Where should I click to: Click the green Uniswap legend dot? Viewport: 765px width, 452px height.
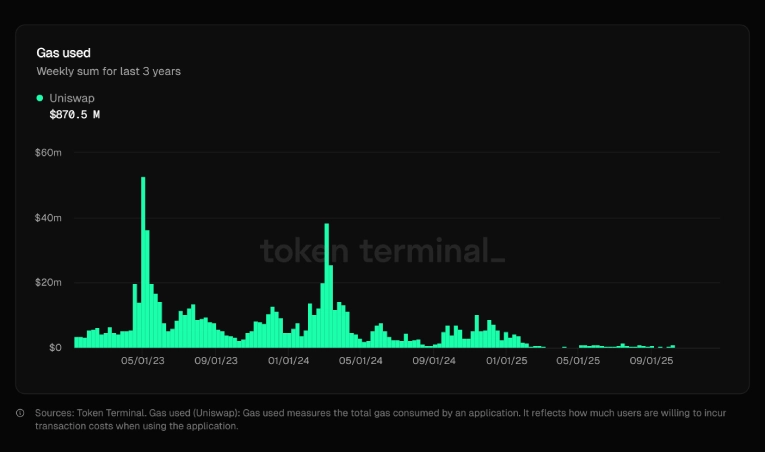(40, 98)
